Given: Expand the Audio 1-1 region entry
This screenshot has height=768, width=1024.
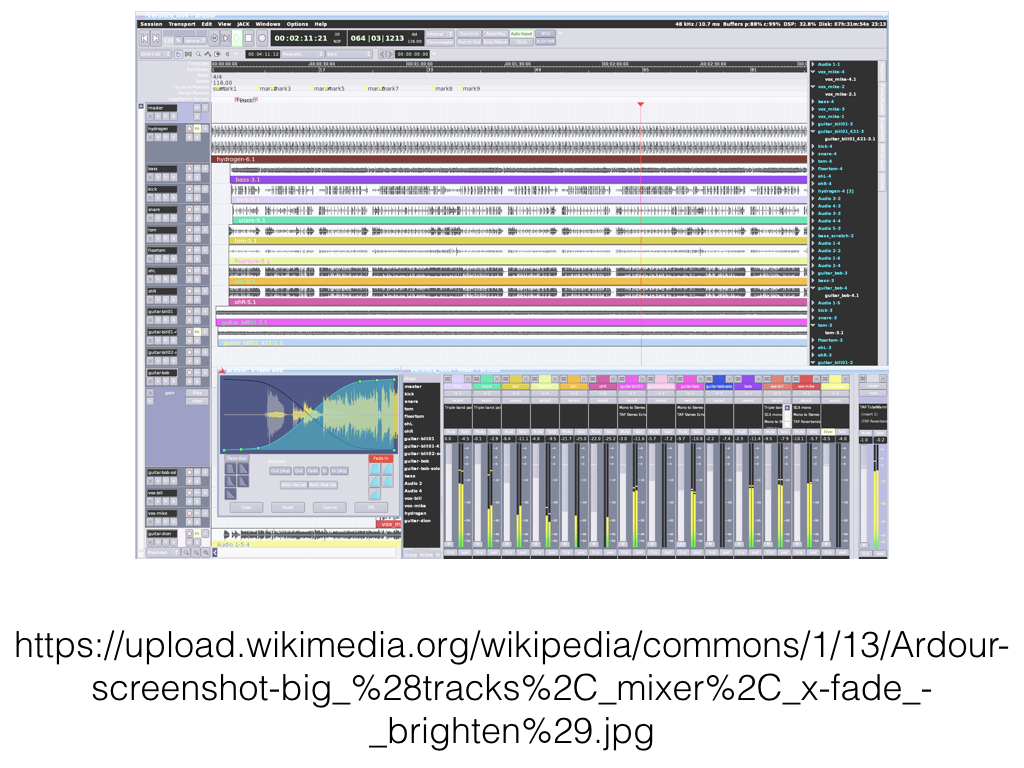Looking at the screenshot, I should 812,64.
